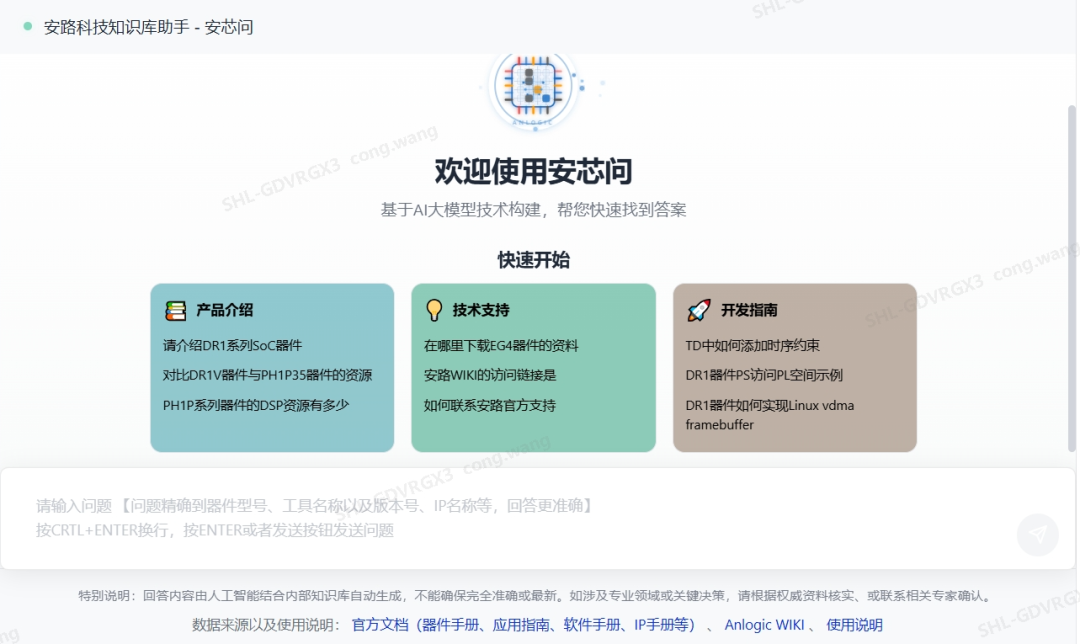The height and width of the screenshot is (644, 1080).
Task: Pick 安路WIKI的访问链接是 question
Action: coord(490,376)
